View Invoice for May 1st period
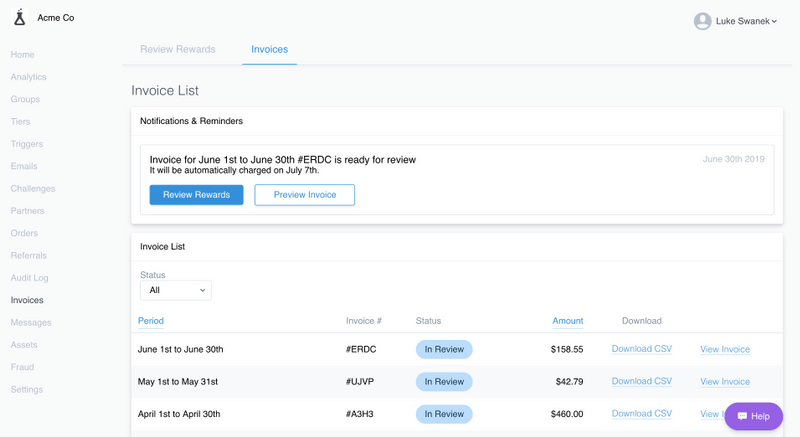The image size is (800, 437). click(725, 382)
